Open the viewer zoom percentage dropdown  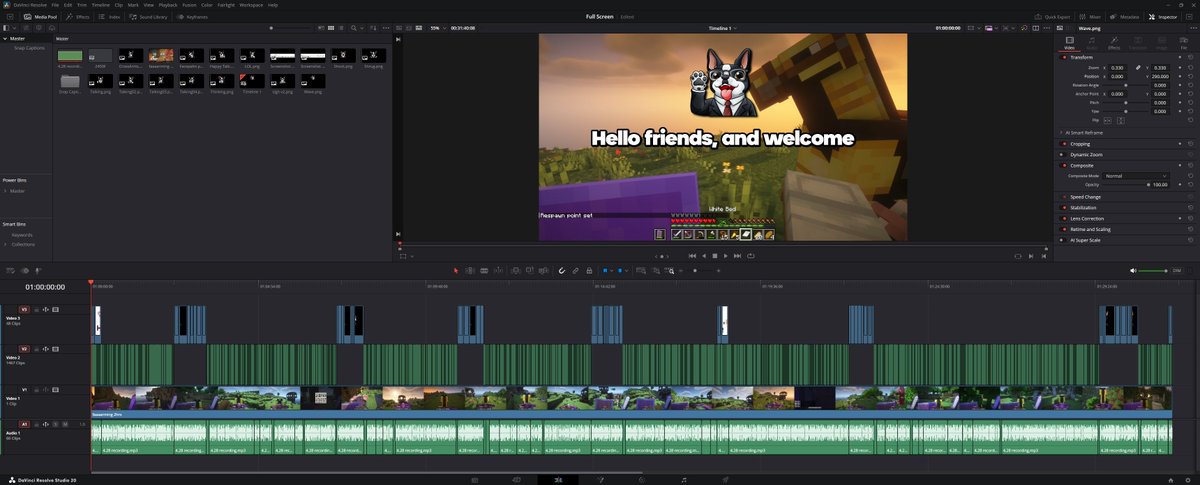point(437,28)
